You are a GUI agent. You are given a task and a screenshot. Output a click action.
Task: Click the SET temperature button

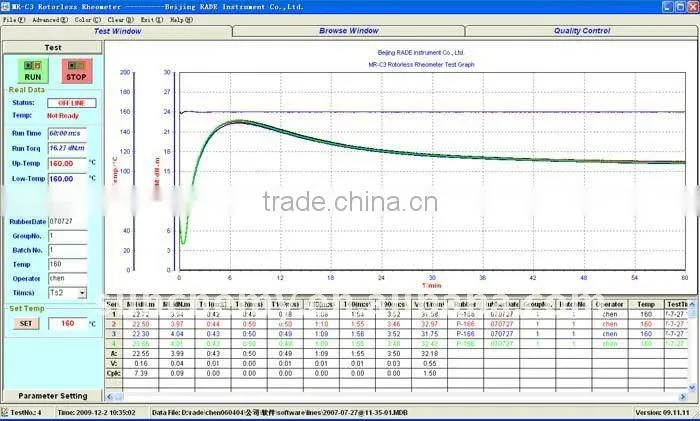pos(26,323)
